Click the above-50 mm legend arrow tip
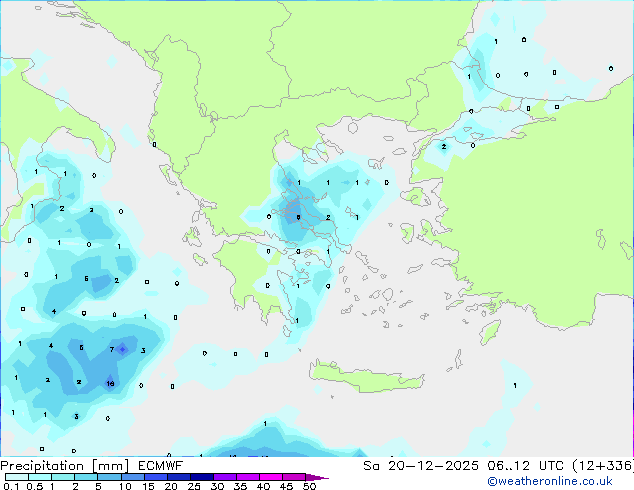The width and height of the screenshot is (634, 490). click(x=317, y=477)
